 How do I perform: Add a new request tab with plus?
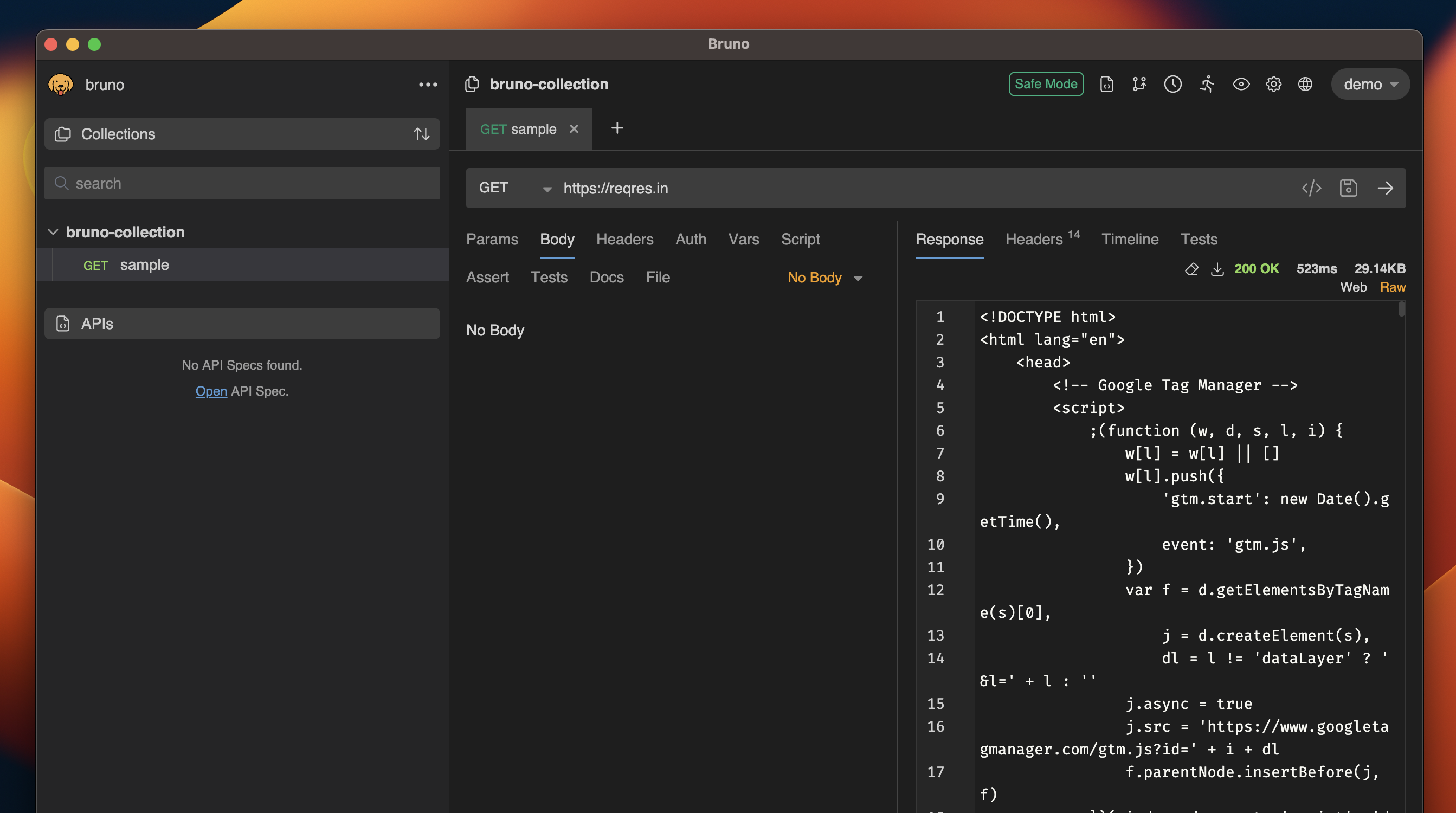(x=617, y=128)
